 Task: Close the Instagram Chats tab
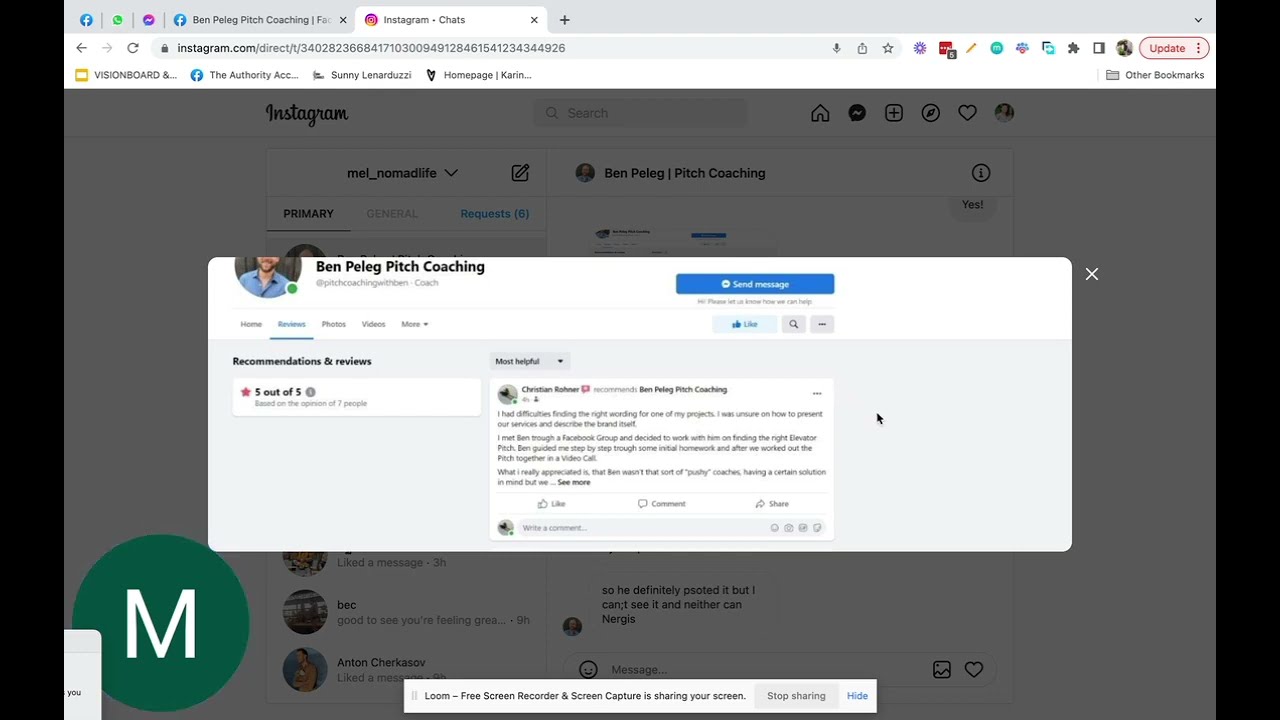pos(534,20)
